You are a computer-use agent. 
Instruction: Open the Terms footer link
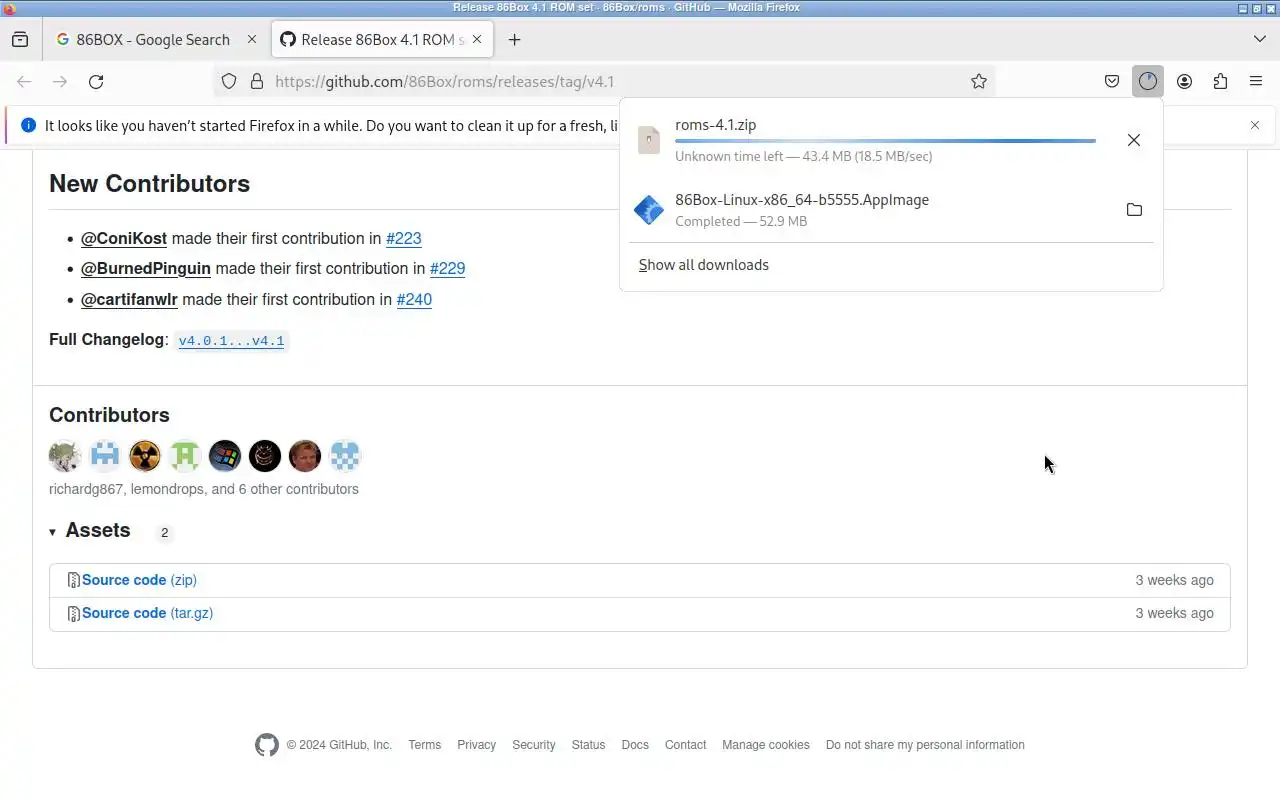click(x=425, y=745)
